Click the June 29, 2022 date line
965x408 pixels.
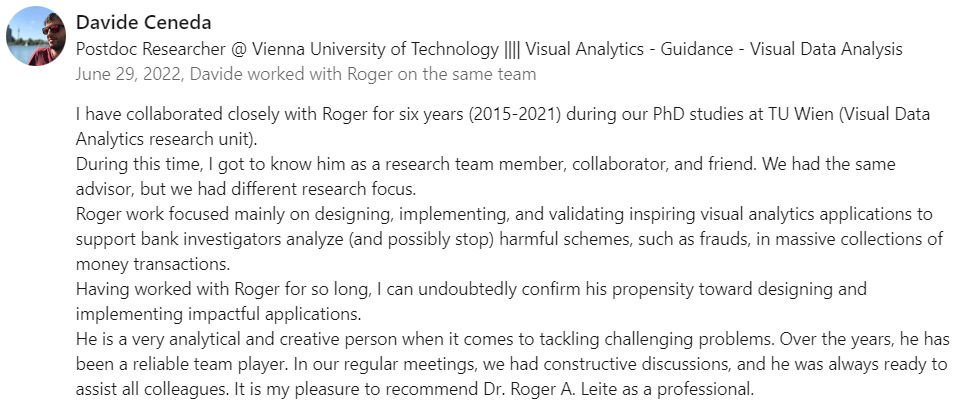pos(305,74)
